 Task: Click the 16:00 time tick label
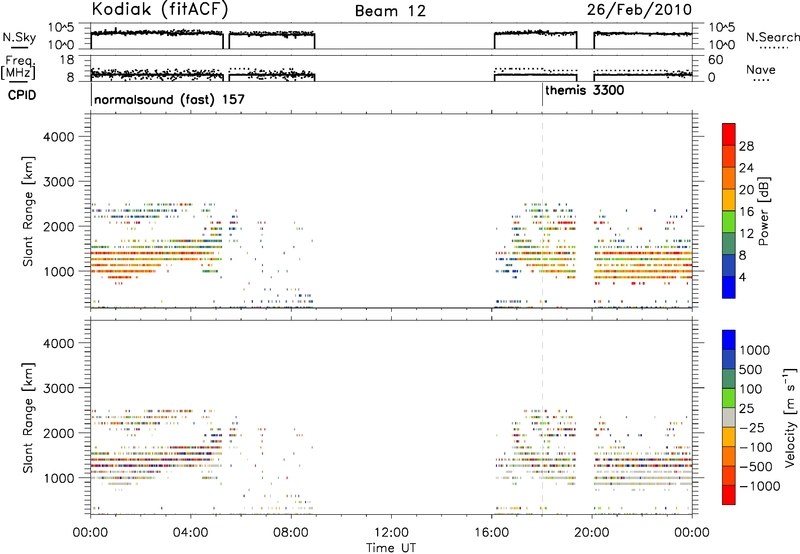click(x=491, y=533)
